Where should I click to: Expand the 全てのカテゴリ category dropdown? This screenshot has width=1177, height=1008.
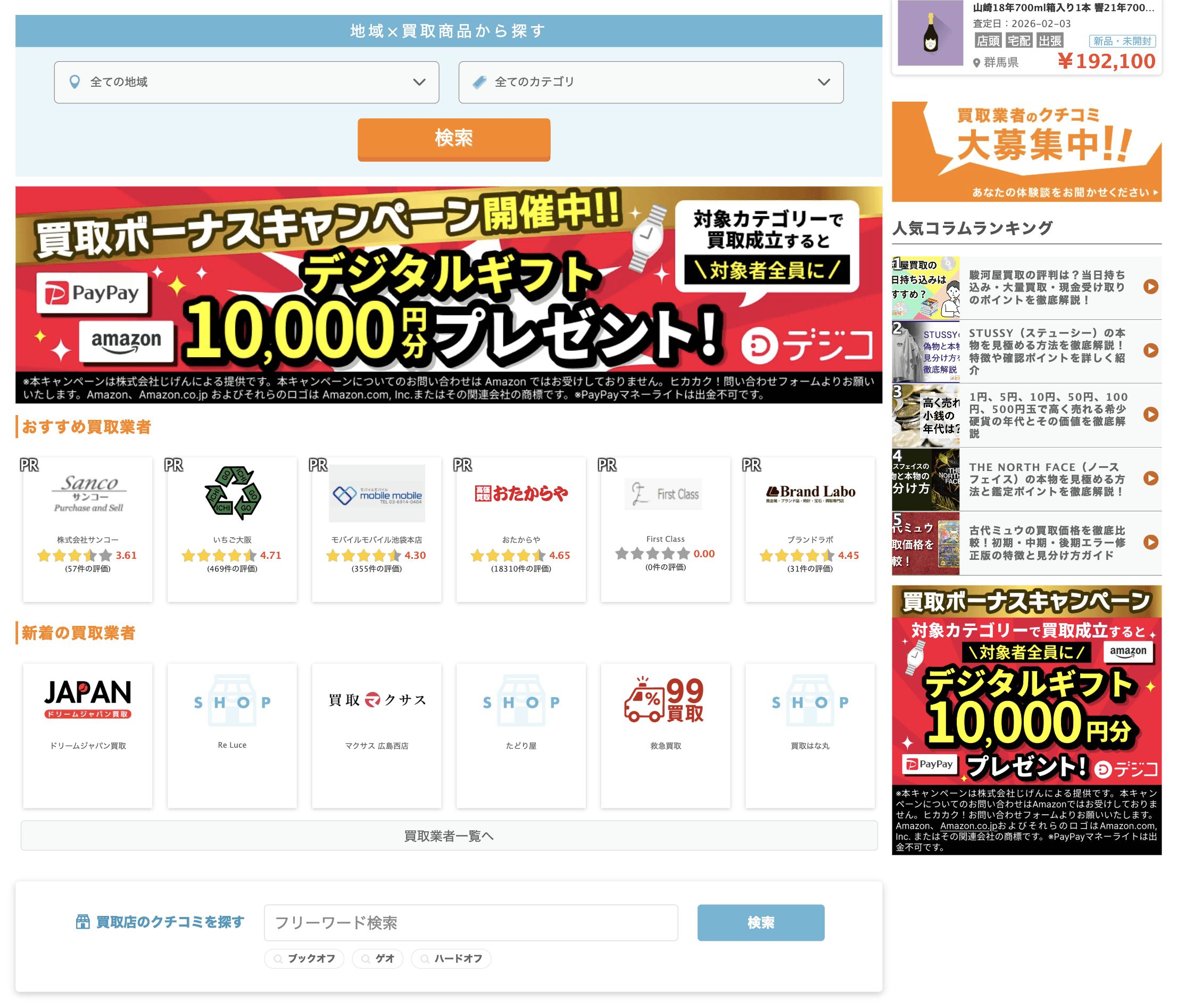pos(650,82)
